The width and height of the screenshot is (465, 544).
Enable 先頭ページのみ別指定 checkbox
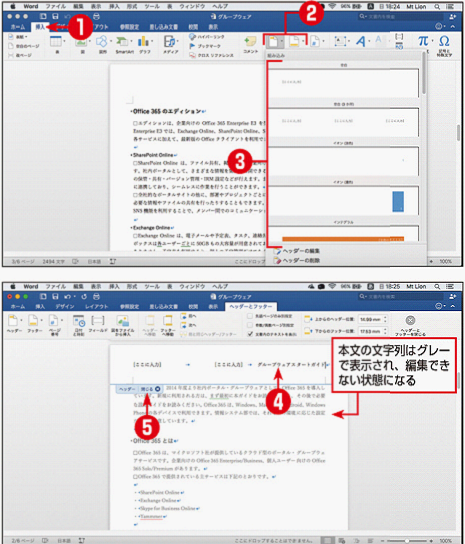click(250, 316)
